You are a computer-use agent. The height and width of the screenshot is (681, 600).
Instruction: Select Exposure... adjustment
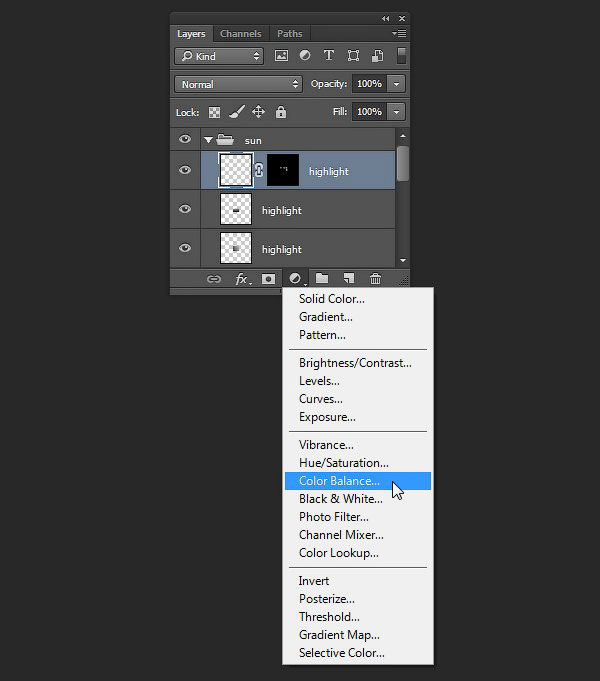click(x=358, y=417)
